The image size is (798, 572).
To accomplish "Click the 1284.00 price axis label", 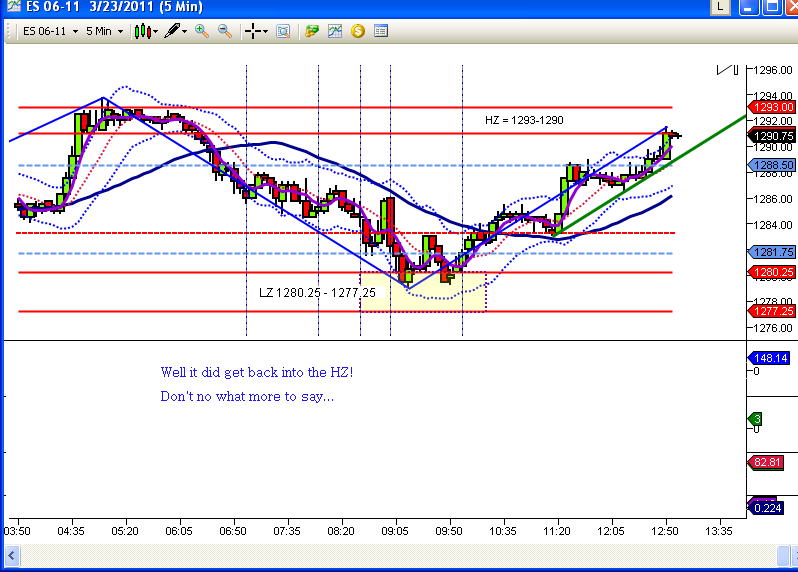I will [773, 225].
